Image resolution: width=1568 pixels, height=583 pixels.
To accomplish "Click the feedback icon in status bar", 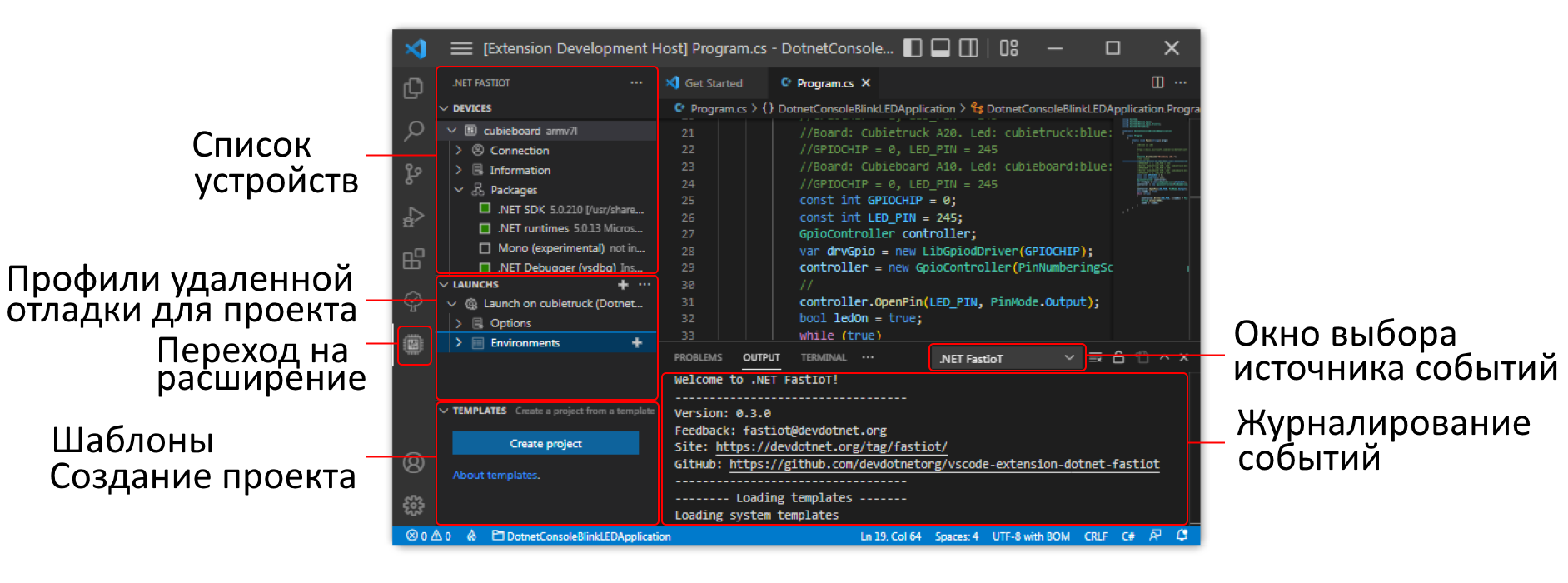I will click(1155, 536).
